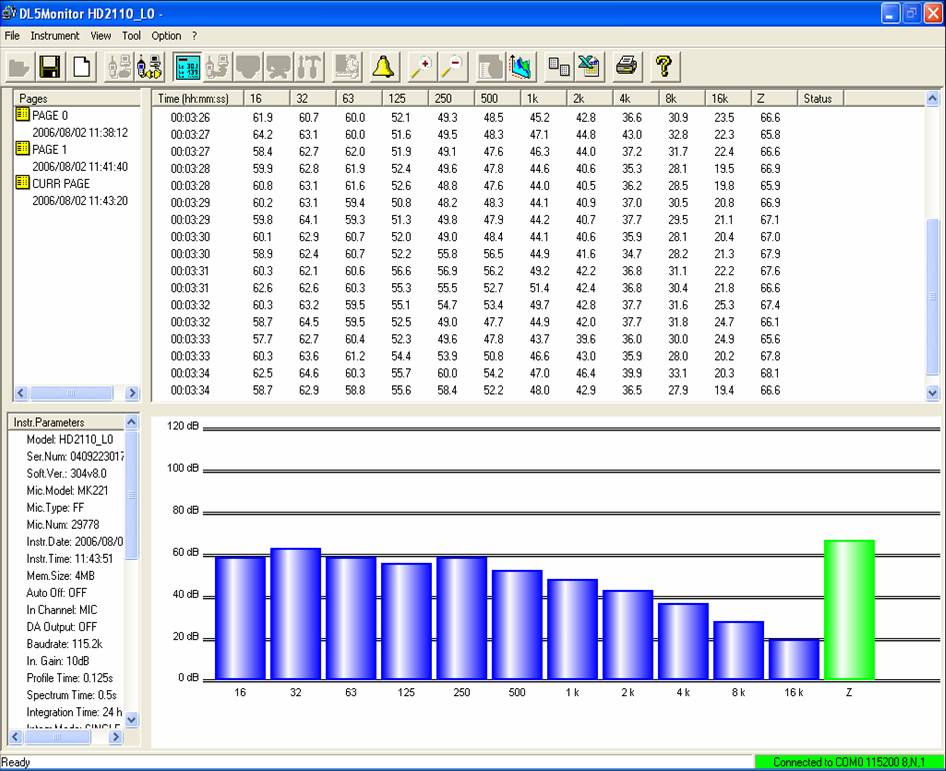Image resolution: width=946 pixels, height=771 pixels.
Task: Open the File menu
Action: [x=12, y=36]
